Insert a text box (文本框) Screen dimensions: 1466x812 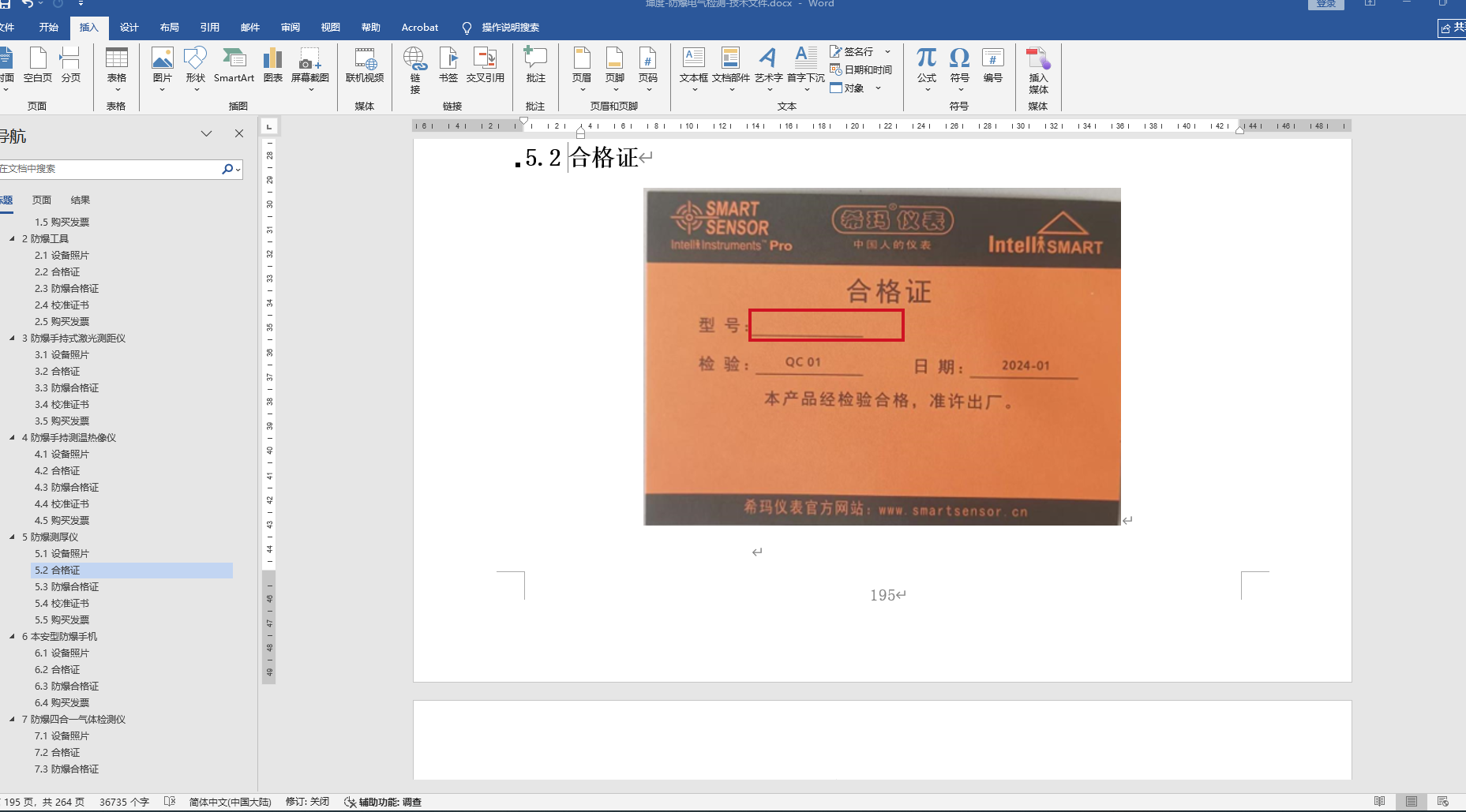[x=694, y=69]
